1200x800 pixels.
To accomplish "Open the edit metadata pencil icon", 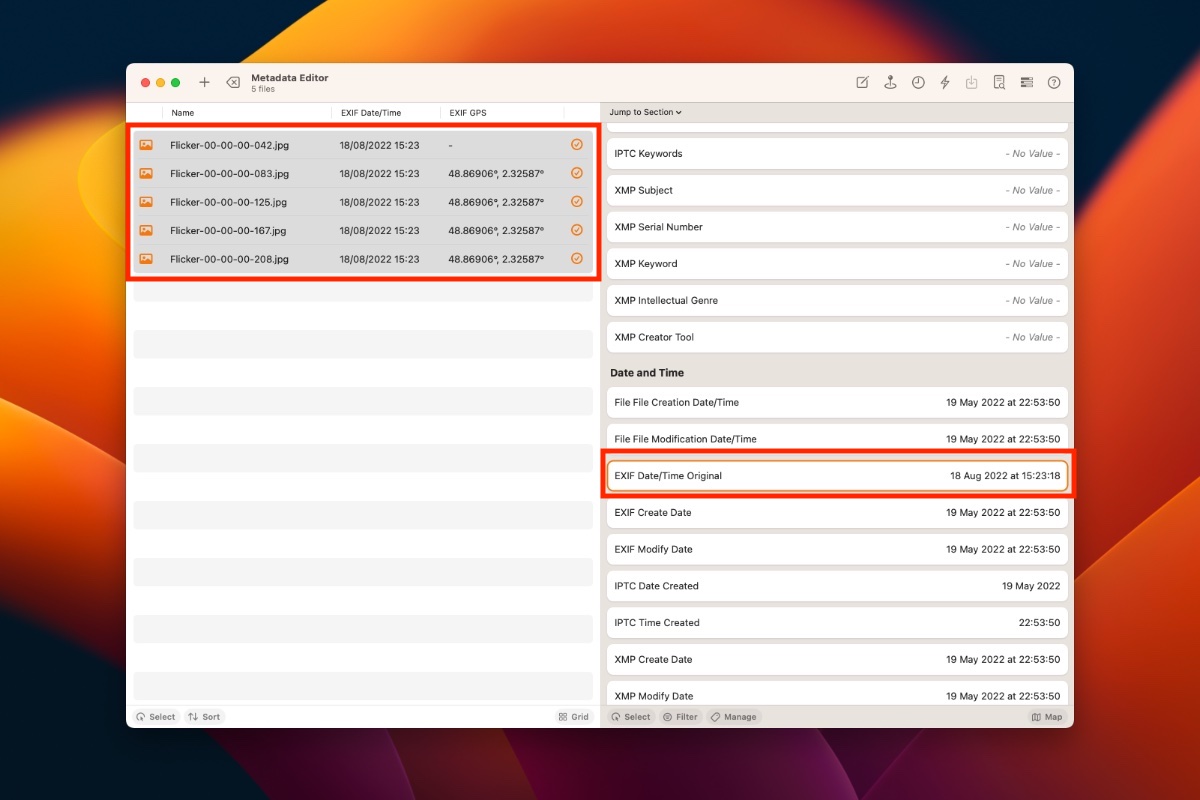I will point(862,83).
